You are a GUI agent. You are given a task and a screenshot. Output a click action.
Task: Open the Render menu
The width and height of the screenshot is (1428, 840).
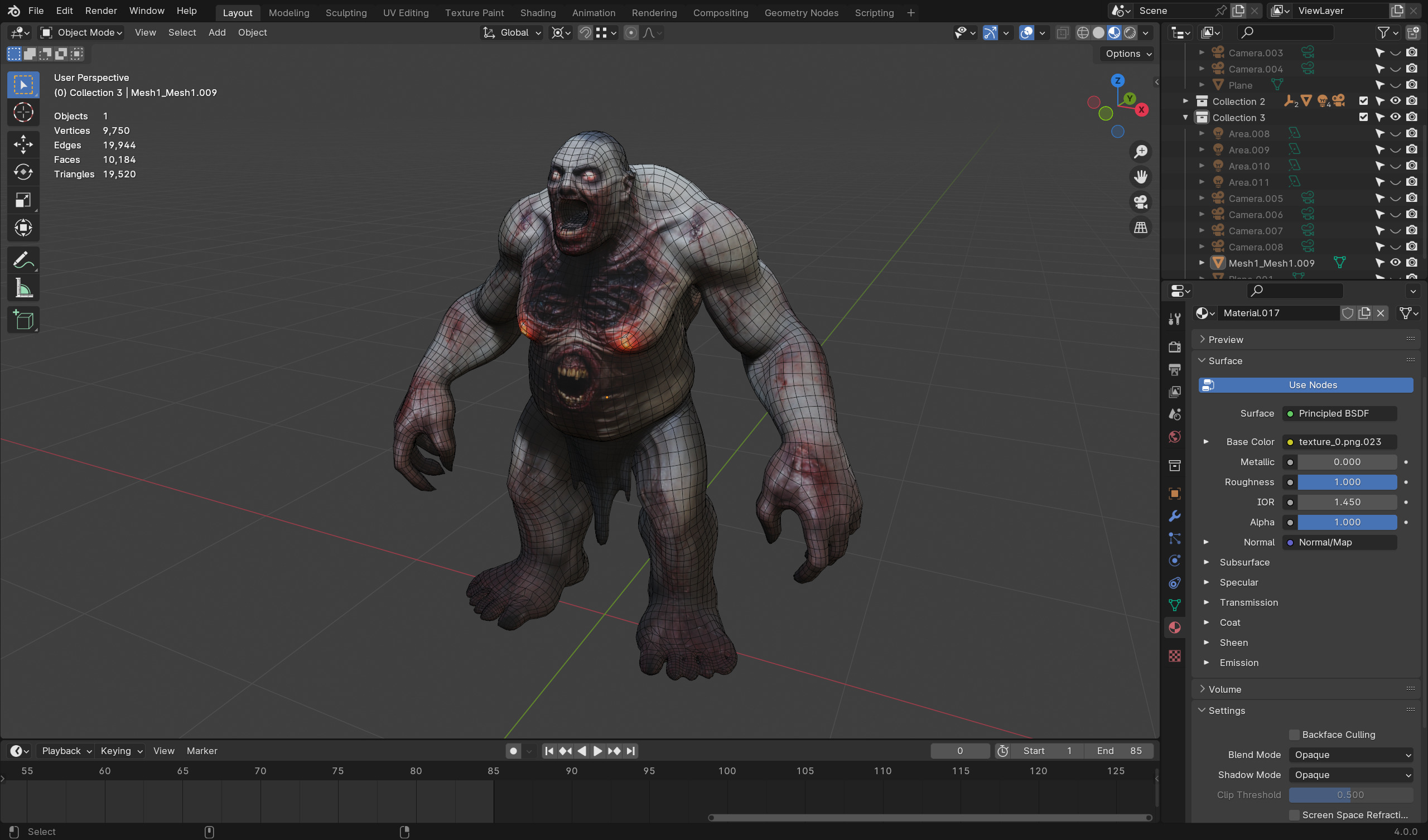(101, 11)
